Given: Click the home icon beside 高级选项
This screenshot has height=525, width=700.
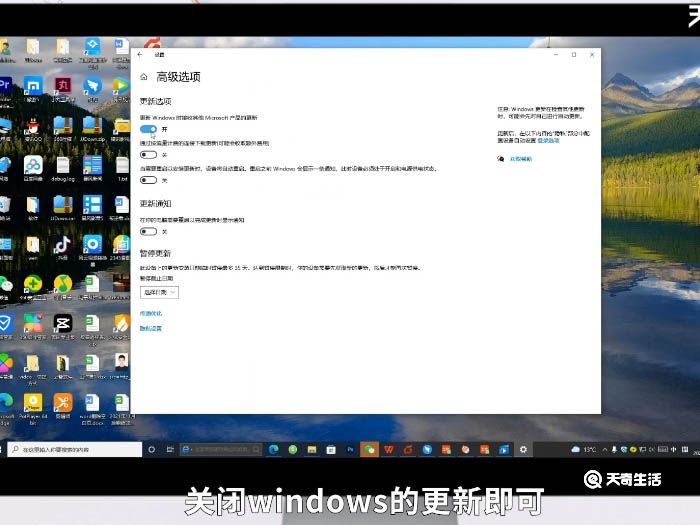Looking at the screenshot, I should pos(144,77).
